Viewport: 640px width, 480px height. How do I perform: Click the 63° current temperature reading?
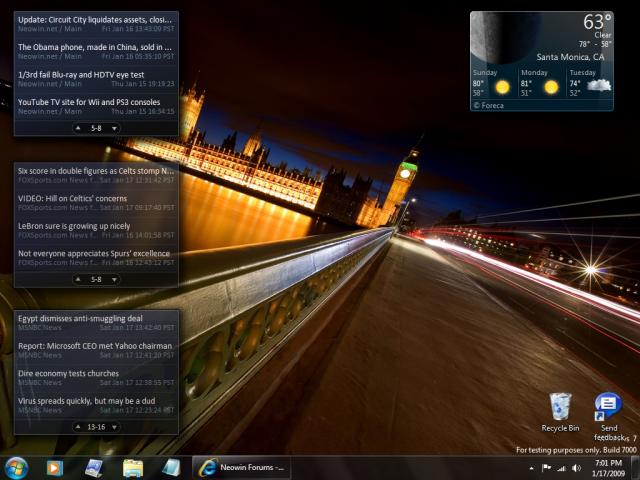tap(597, 22)
